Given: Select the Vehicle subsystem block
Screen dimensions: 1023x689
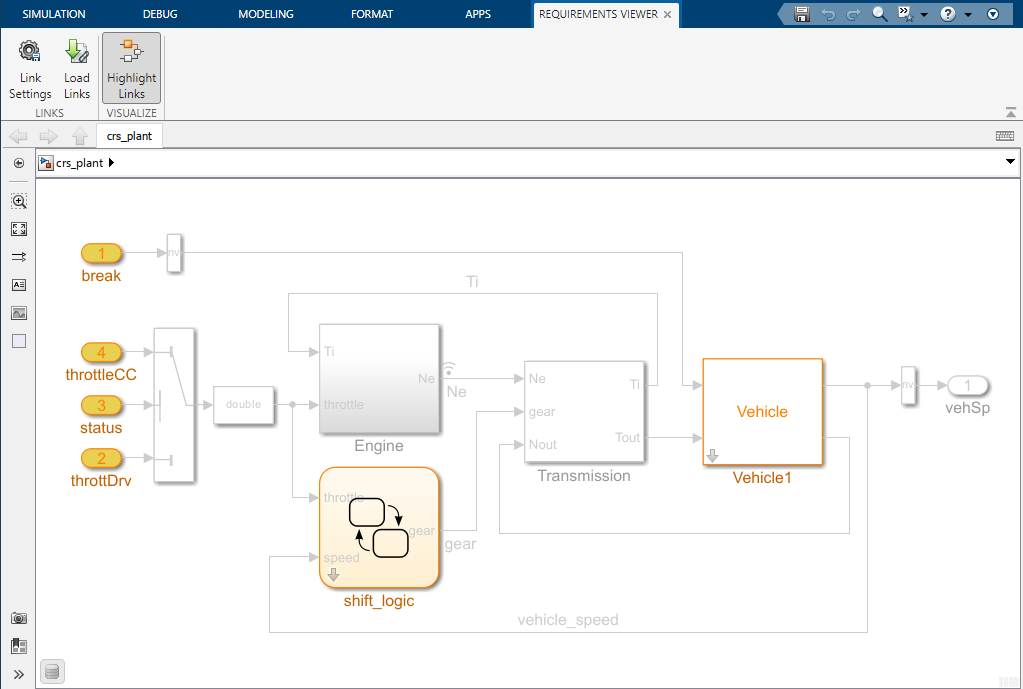Looking at the screenshot, I should click(x=762, y=412).
